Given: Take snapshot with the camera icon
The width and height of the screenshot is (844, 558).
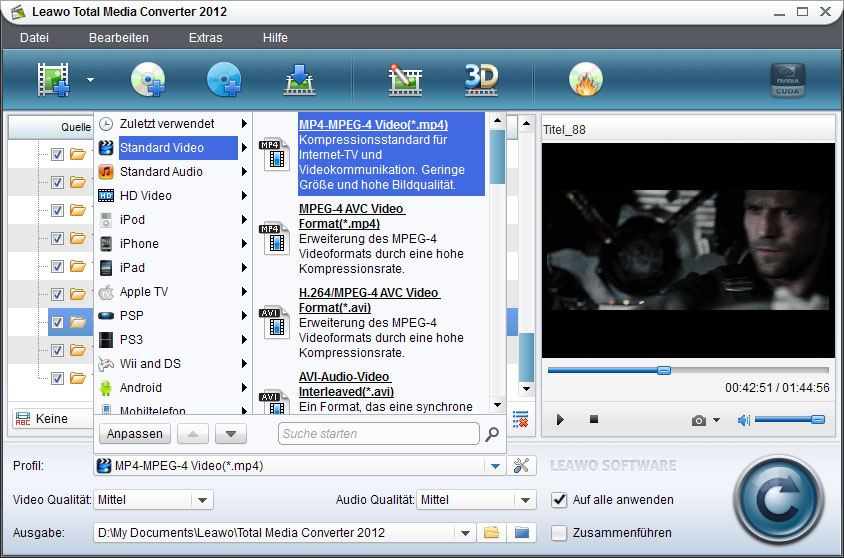Looking at the screenshot, I should (699, 420).
